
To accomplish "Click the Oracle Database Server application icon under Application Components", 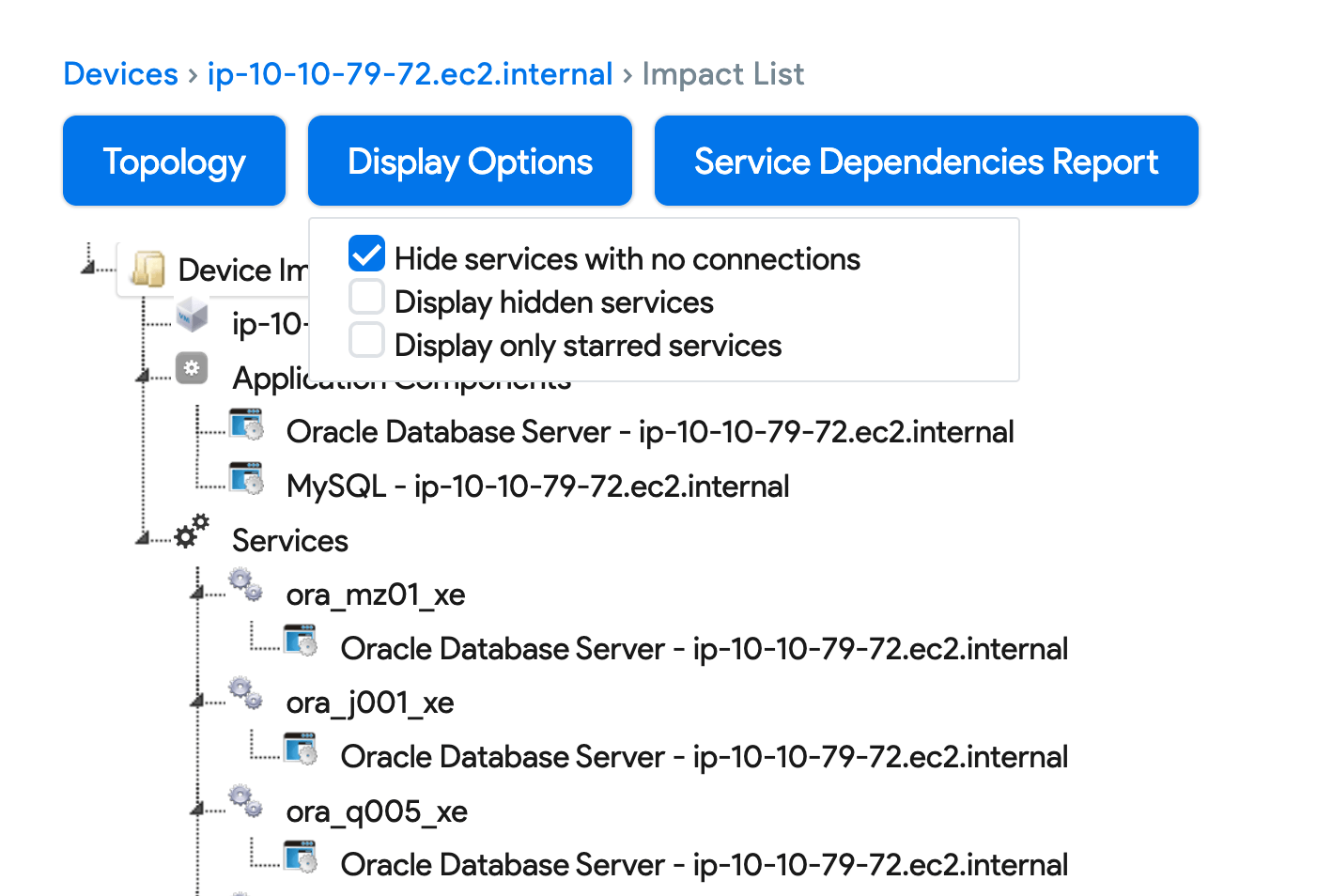I will point(245,425).
